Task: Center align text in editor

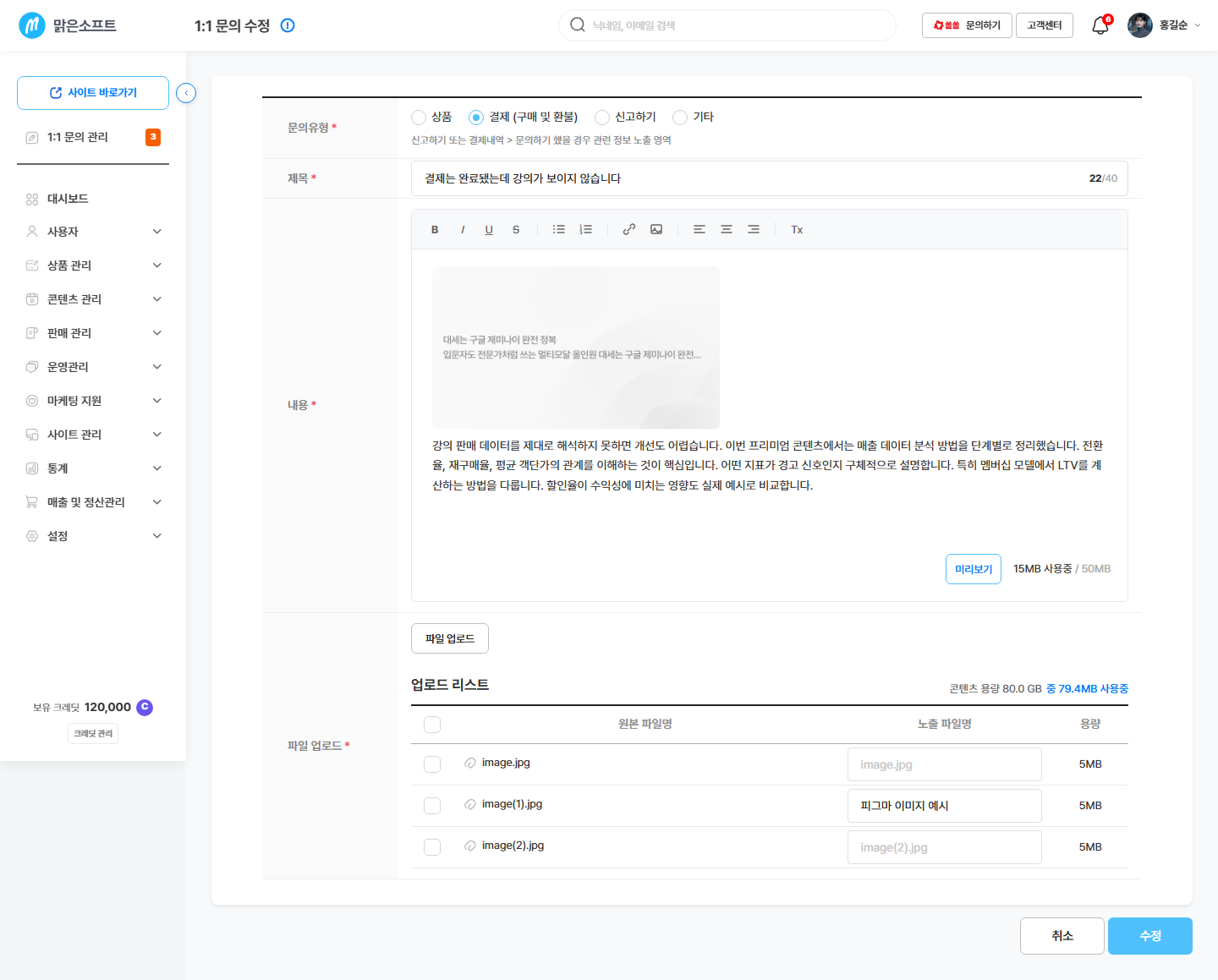Action: [x=727, y=229]
